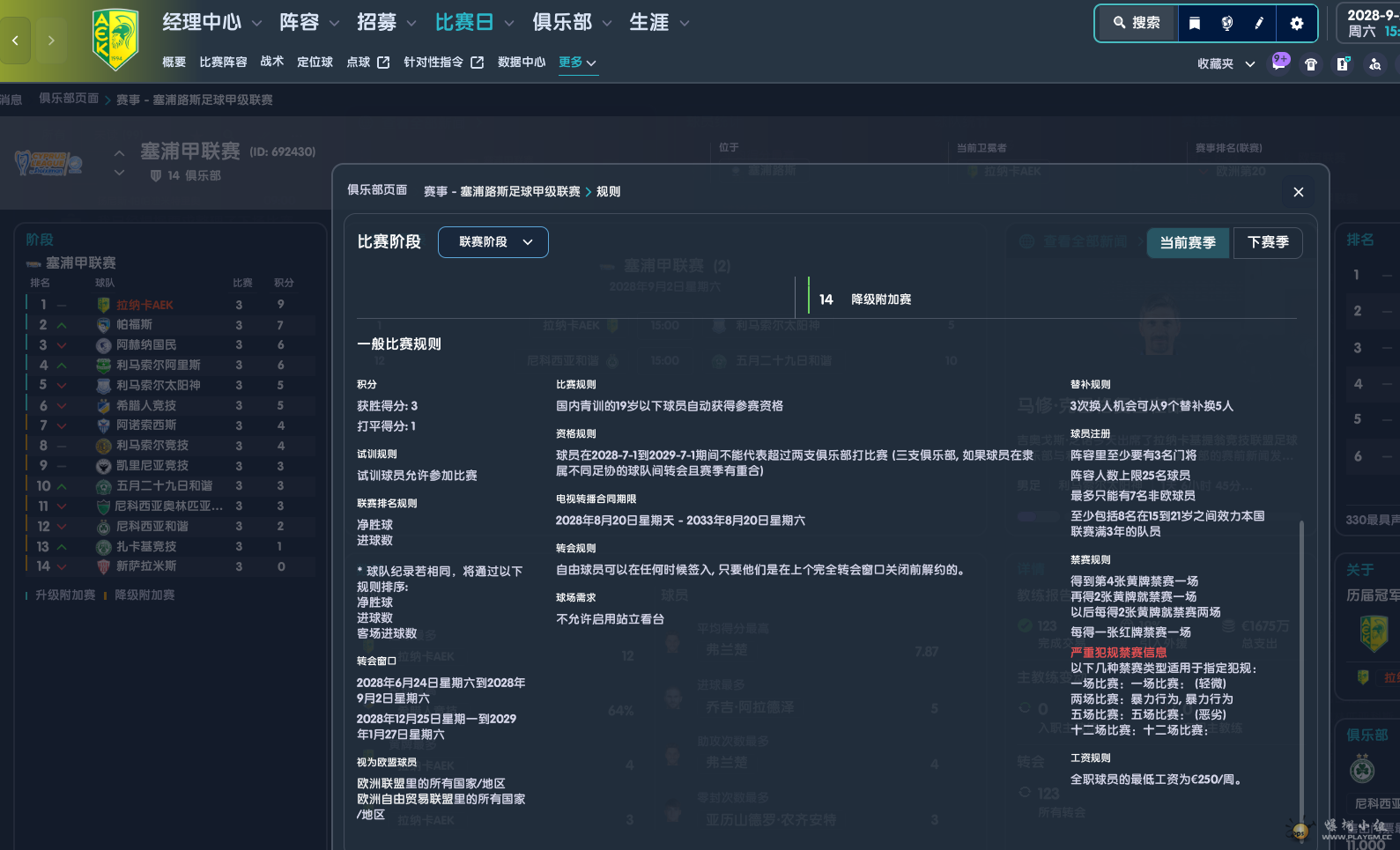Click the red 严重犯规禁赛信息 link
Screen dimensions: 1400x850
(1118, 653)
